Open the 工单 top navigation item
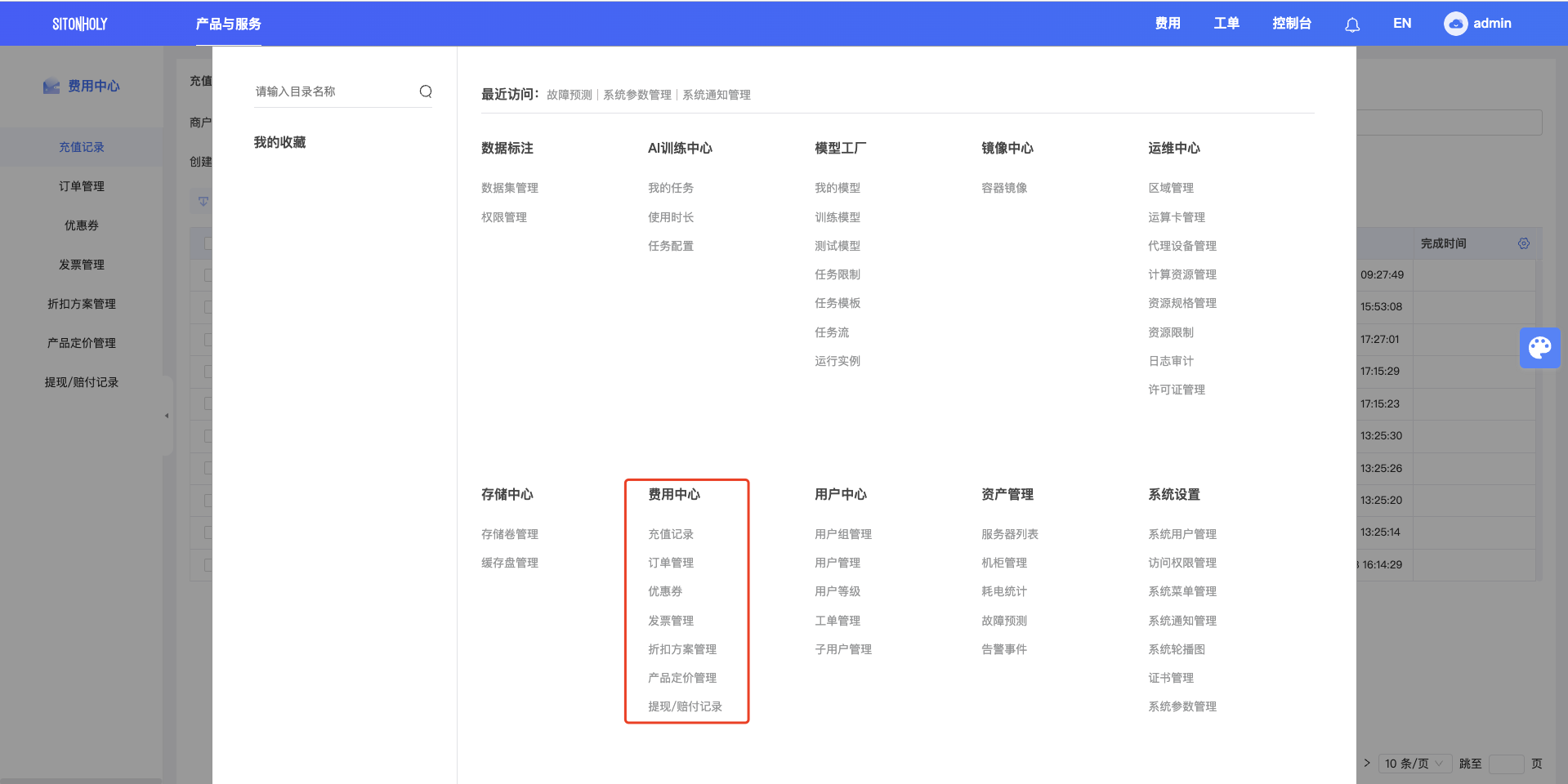 1226,24
